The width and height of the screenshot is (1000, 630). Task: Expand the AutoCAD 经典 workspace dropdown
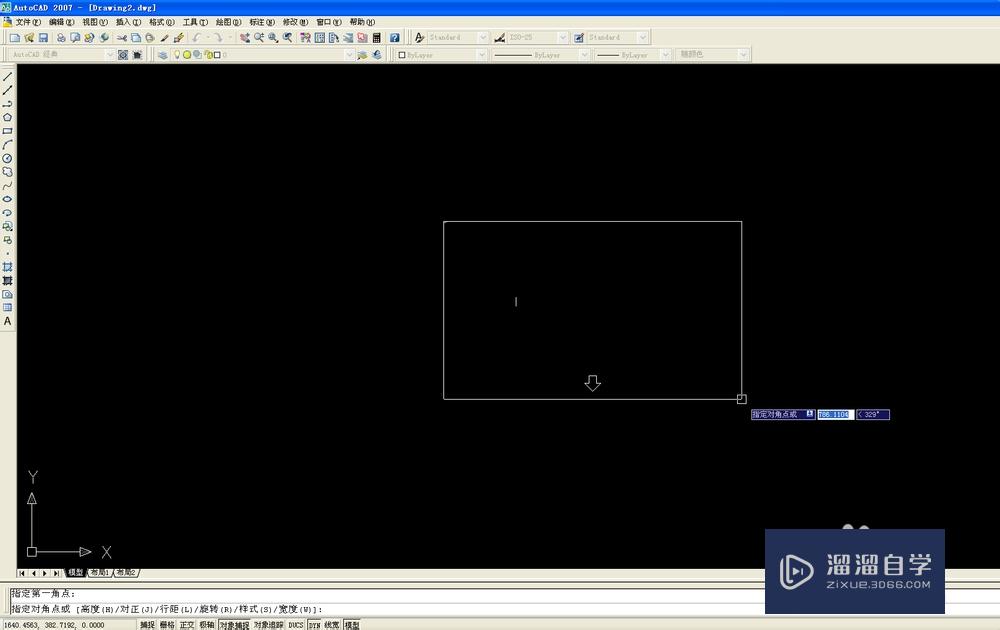coord(112,54)
